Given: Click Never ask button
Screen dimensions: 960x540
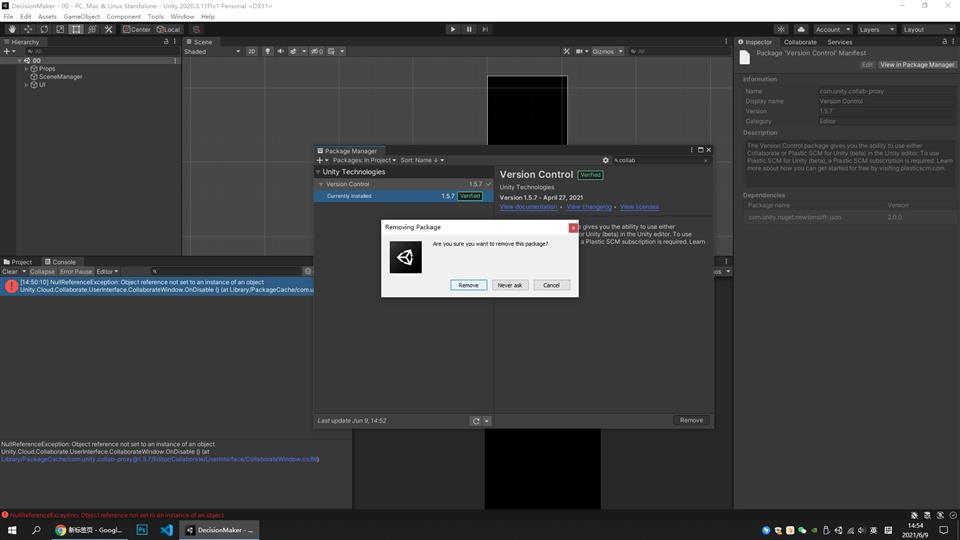Looking at the screenshot, I should pyautogui.click(x=509, y=285).
